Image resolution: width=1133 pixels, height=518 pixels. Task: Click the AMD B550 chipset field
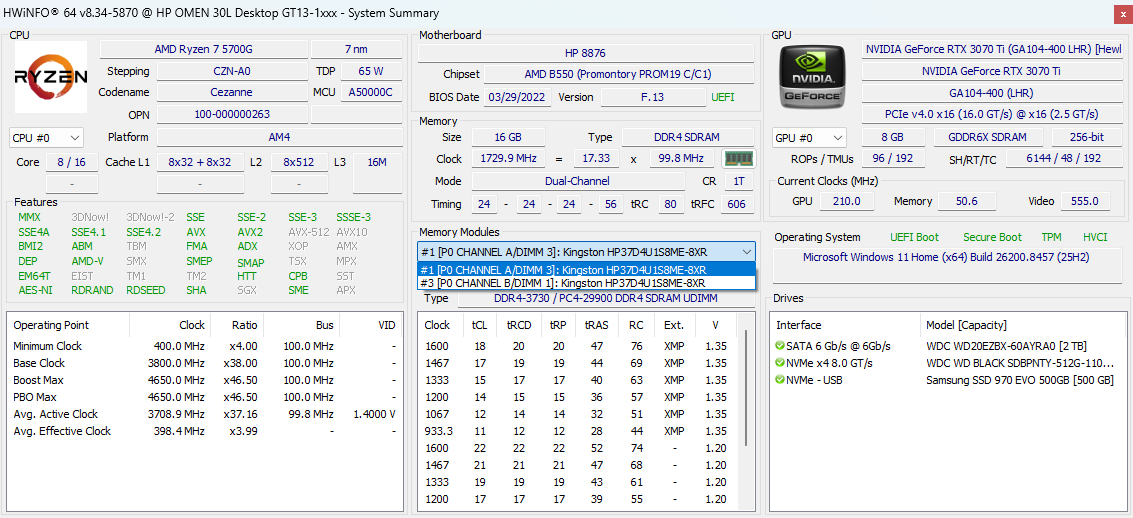point(619,74)
